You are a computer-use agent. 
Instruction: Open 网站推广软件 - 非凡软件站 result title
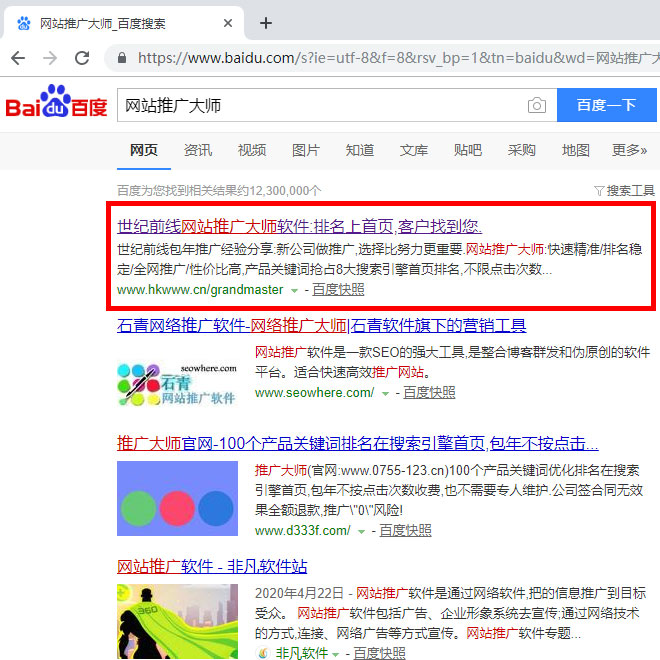[x=212, y=567]
